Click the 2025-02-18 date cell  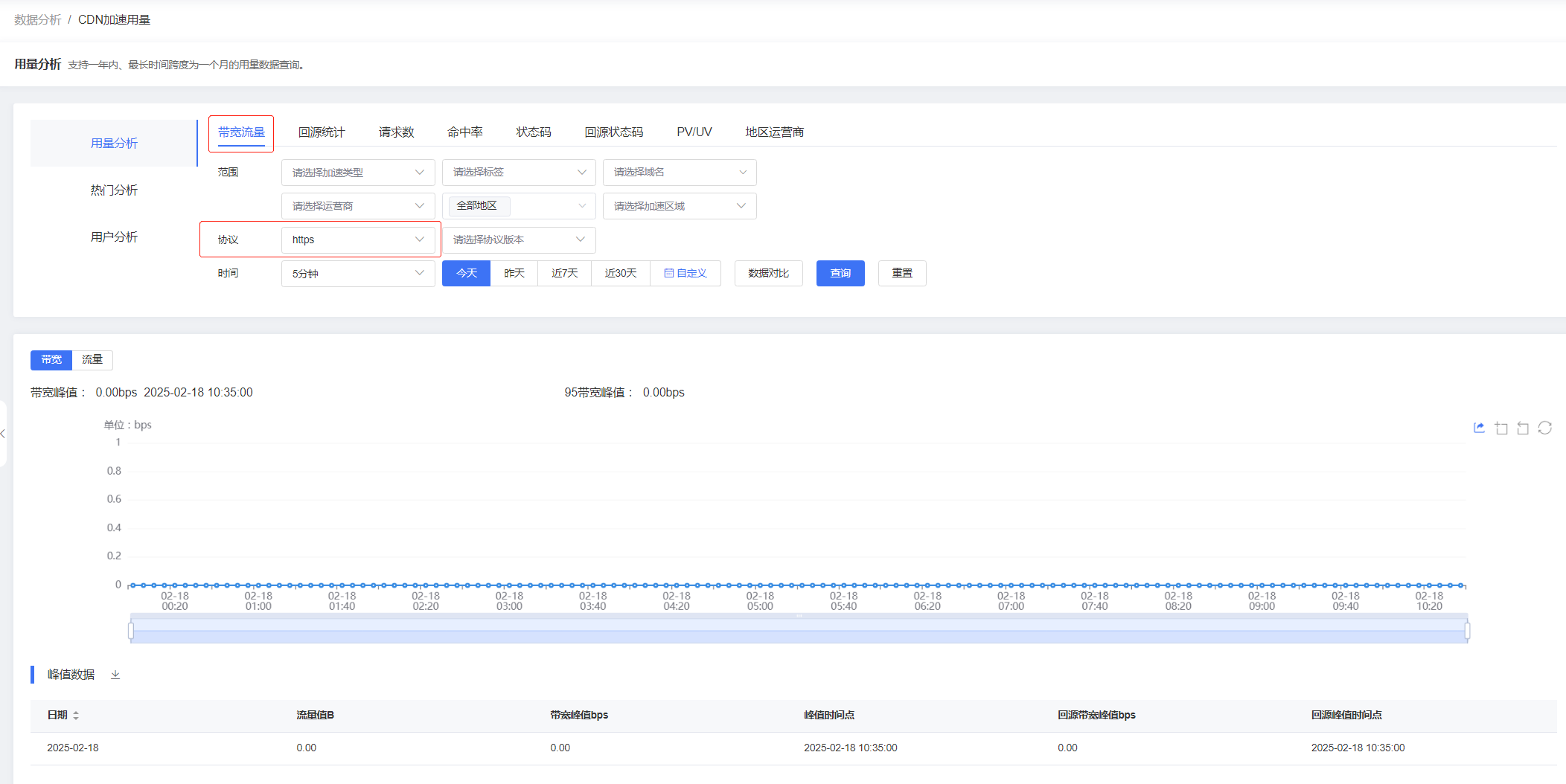coord(73,748)
